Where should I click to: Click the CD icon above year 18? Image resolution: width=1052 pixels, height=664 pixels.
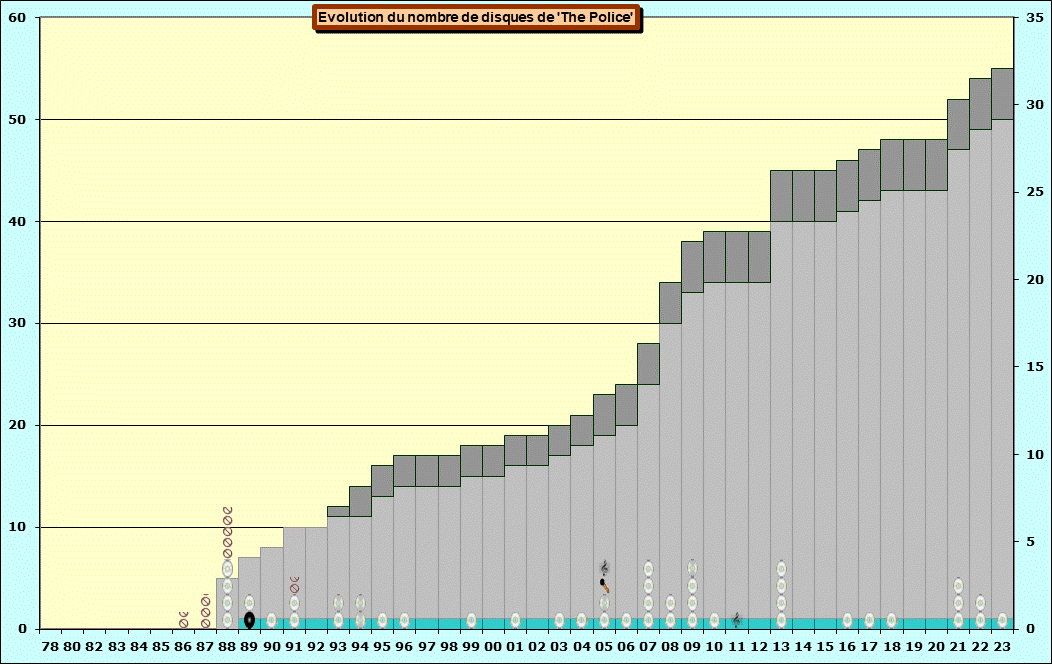(892, 620)
